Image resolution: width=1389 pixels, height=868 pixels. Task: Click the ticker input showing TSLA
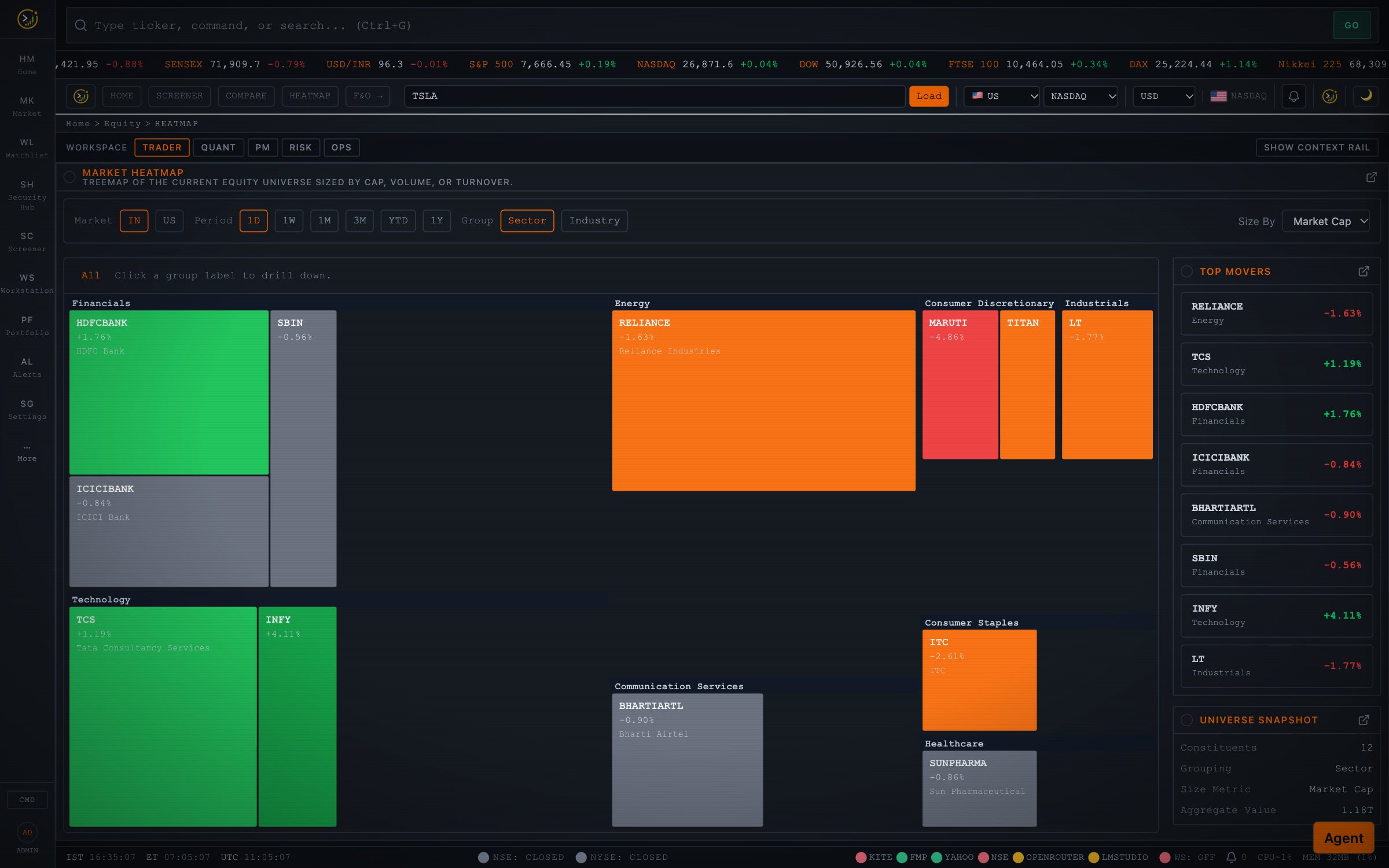pyautogui.click(x=655, y=96)
